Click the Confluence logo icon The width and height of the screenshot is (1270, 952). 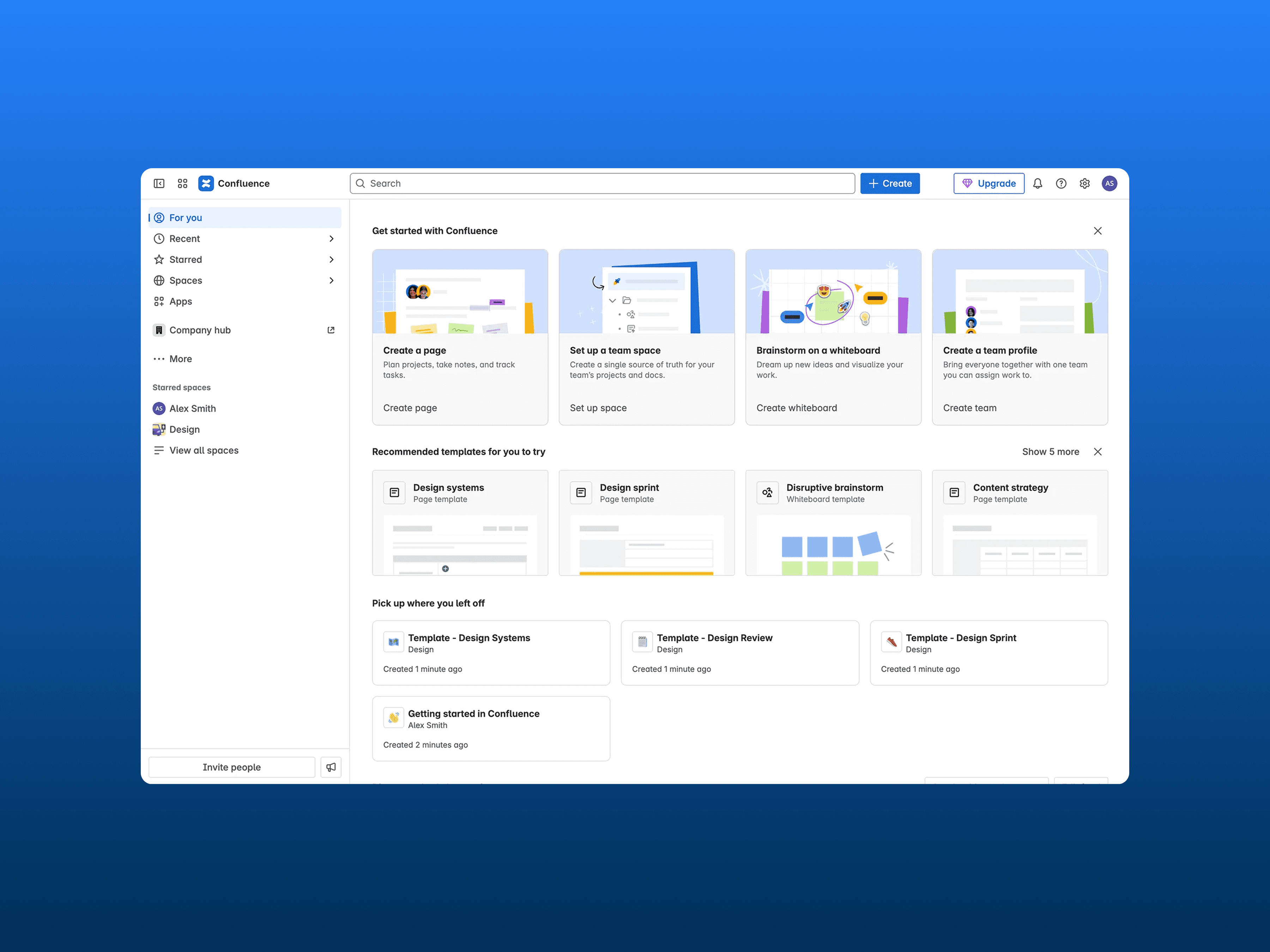coord(206,184)
